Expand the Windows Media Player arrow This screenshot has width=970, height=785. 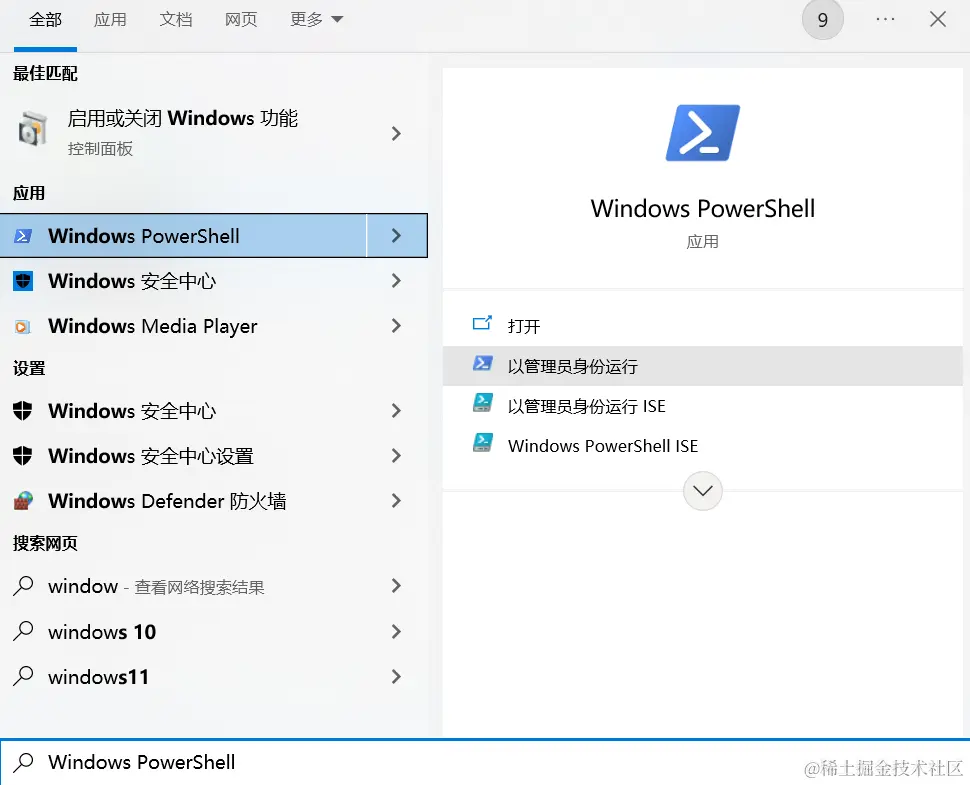coord(397,326)
